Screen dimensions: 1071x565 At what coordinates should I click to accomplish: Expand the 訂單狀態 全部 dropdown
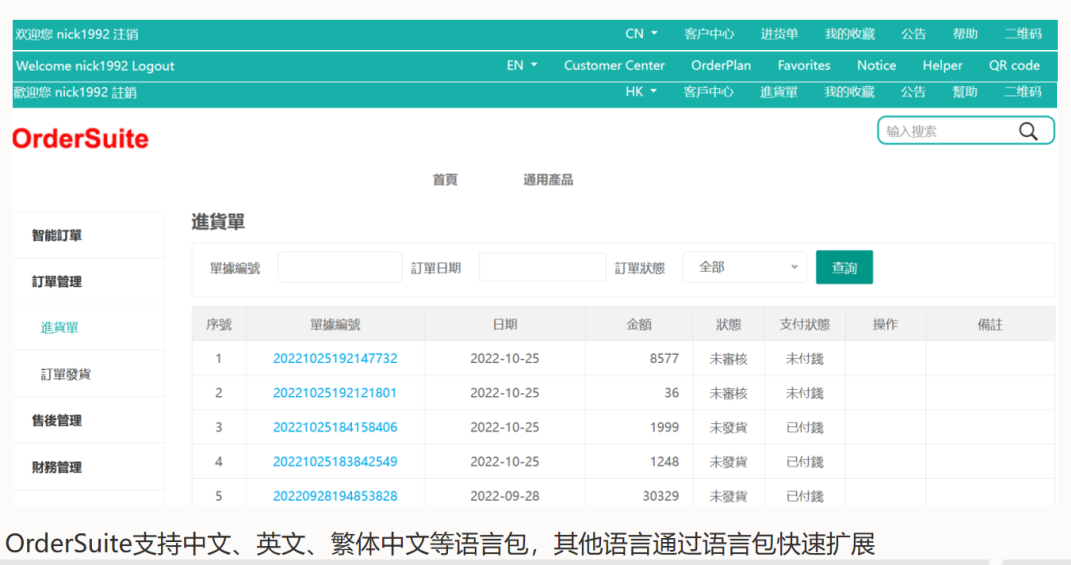point(744,268)
